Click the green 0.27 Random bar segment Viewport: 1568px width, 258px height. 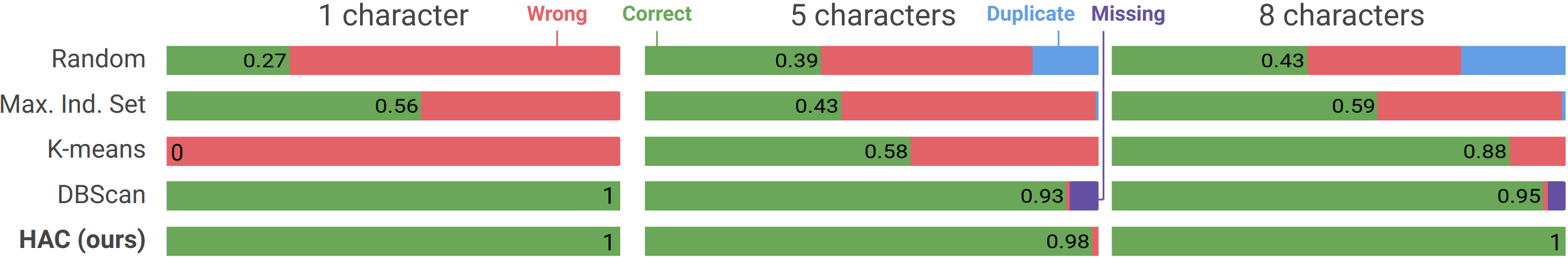pos(228,61)
